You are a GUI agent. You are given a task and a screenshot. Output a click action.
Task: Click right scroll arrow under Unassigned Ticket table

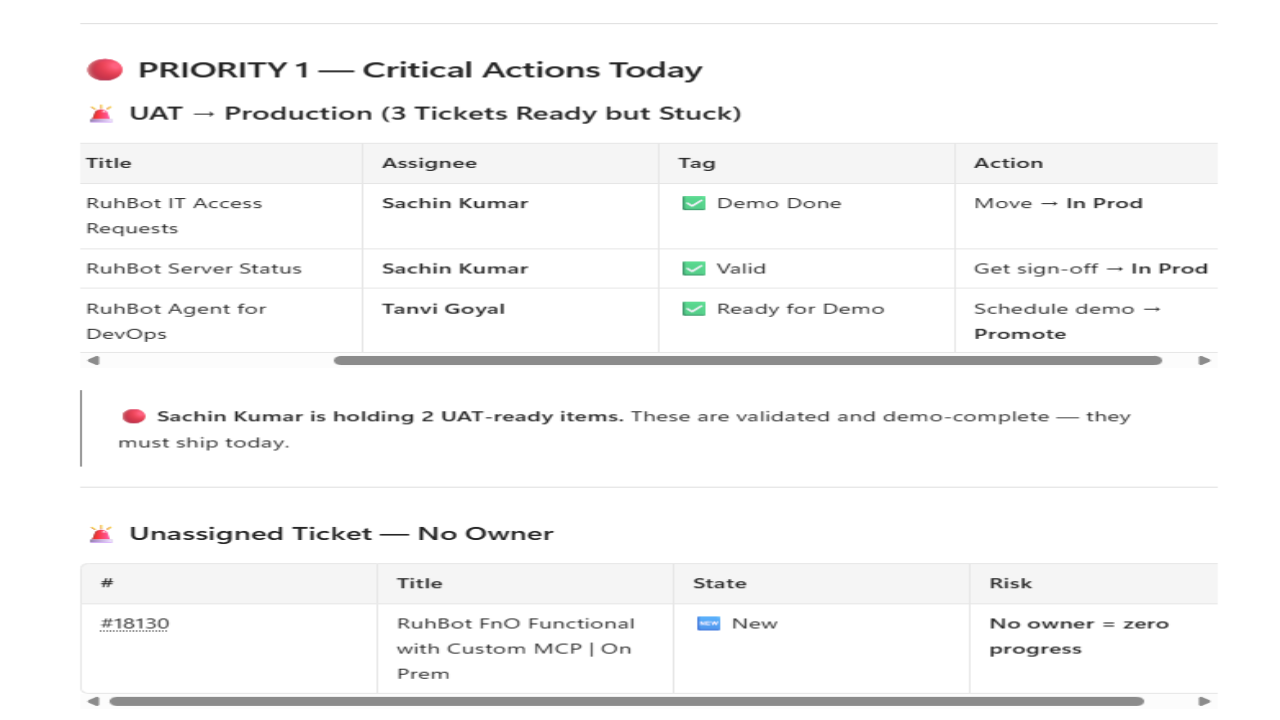click(x=1204, y=702)
